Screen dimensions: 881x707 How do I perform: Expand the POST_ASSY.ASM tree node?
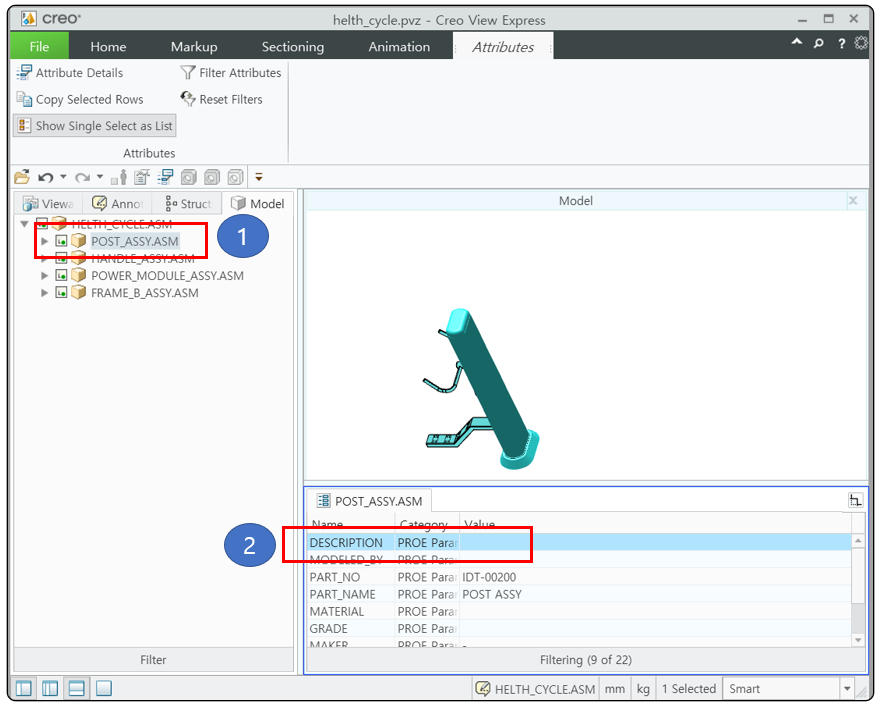point(44,242)
